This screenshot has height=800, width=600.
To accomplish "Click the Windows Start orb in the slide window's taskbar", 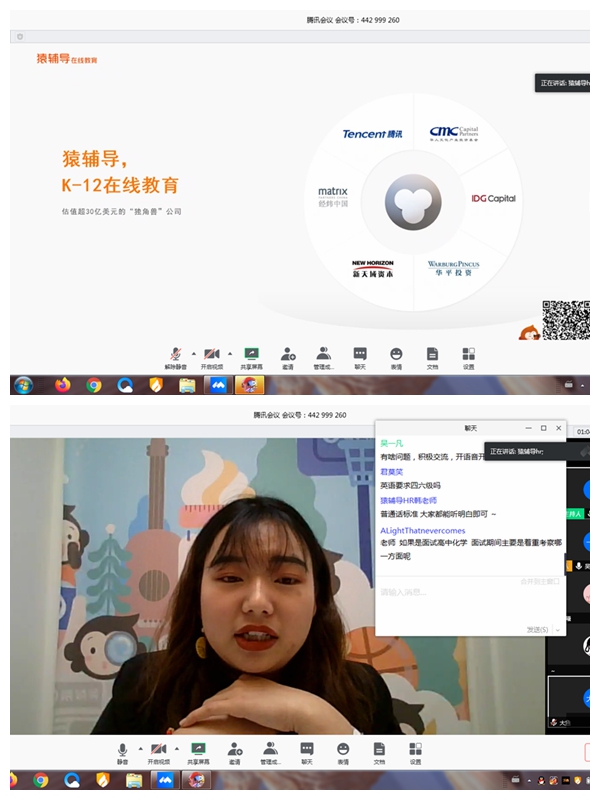I will click(23, 385).
